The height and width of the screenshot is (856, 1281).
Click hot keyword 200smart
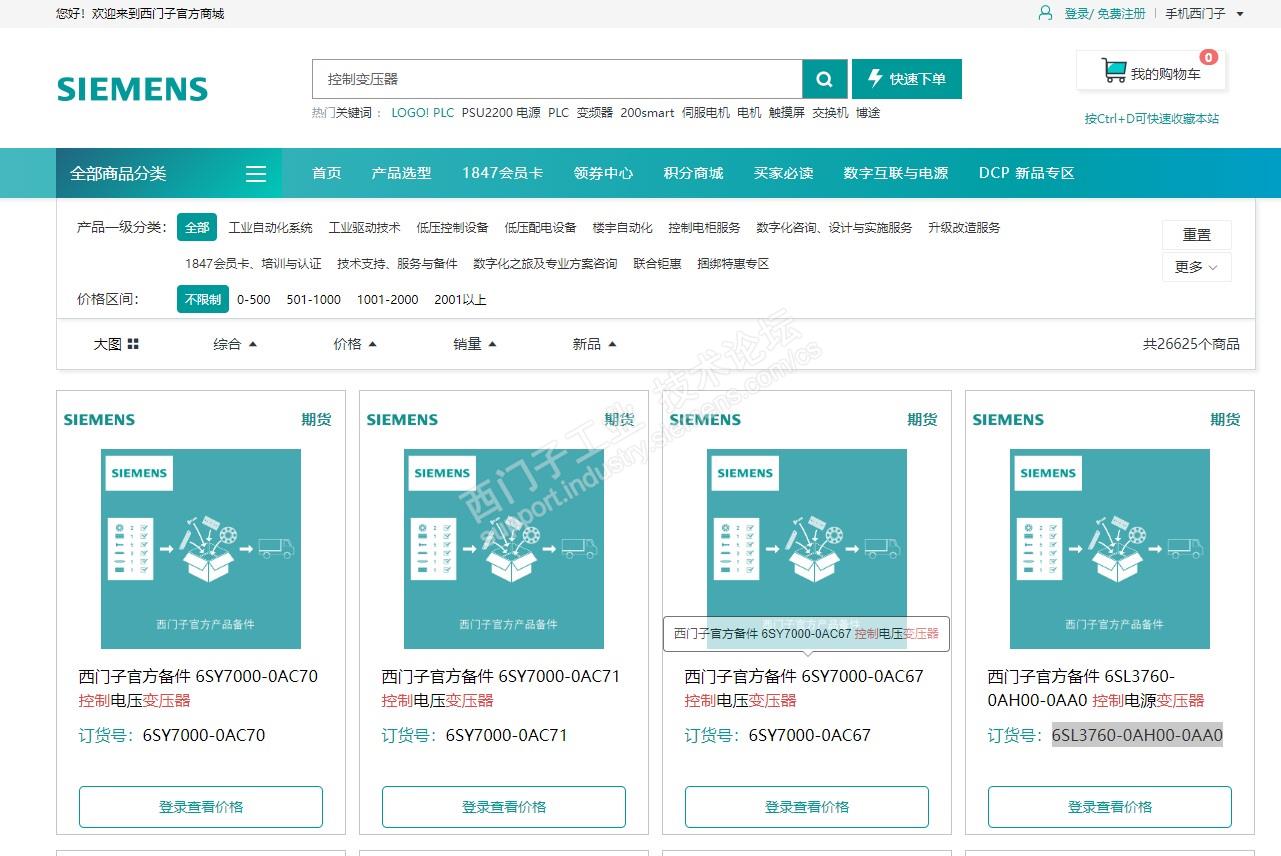647,113
